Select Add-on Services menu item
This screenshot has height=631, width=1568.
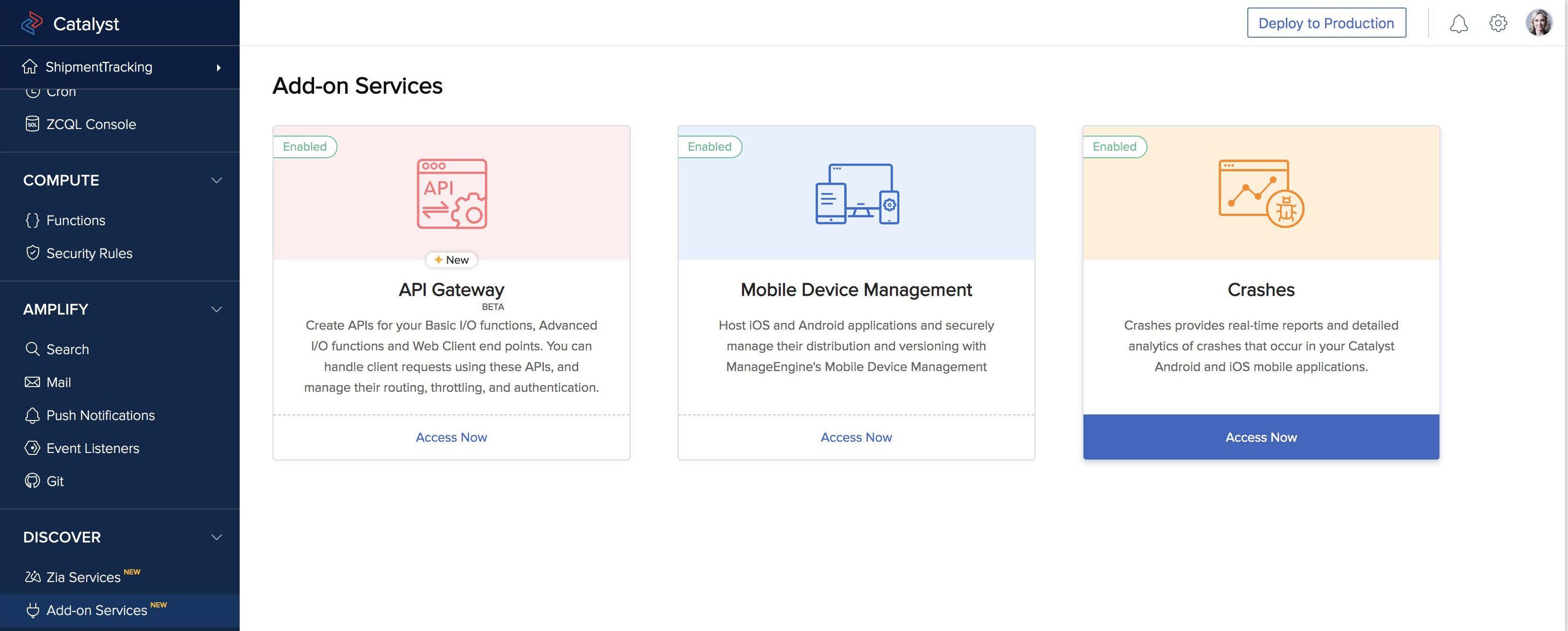(96, 610)
